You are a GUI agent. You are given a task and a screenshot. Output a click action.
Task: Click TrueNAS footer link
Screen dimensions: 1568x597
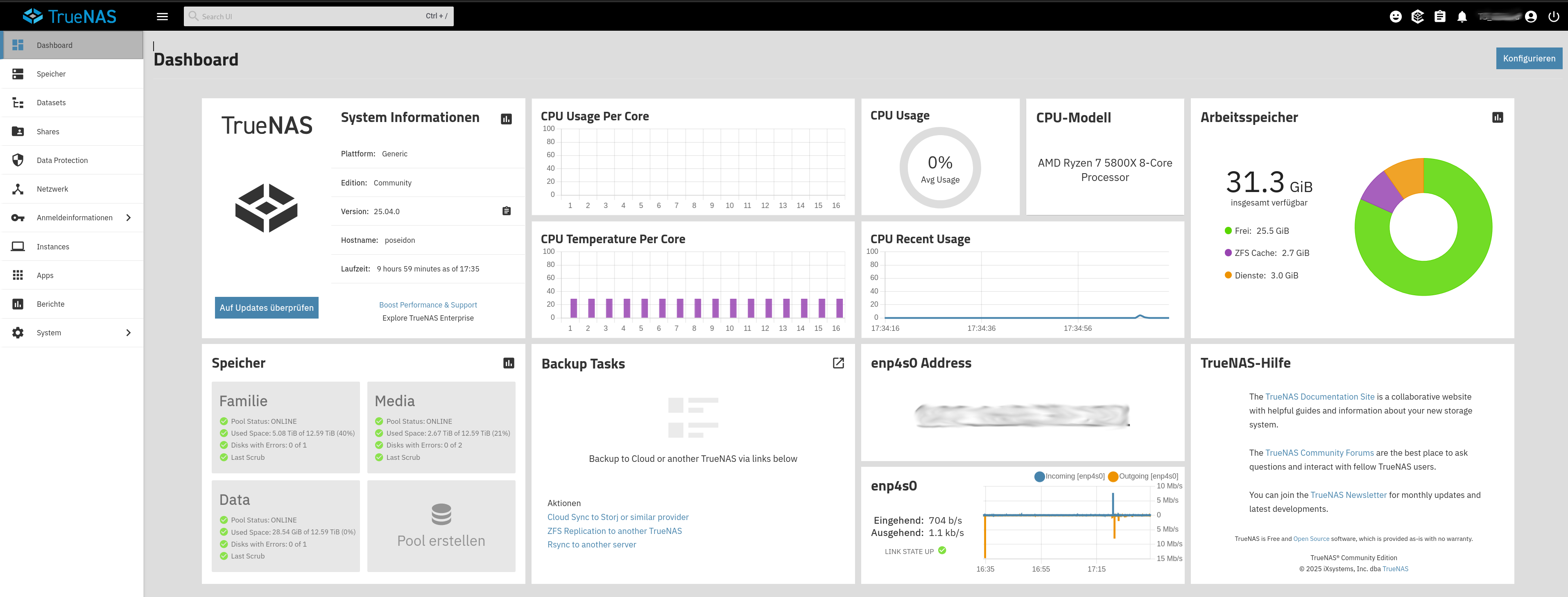click(1395, 570)
